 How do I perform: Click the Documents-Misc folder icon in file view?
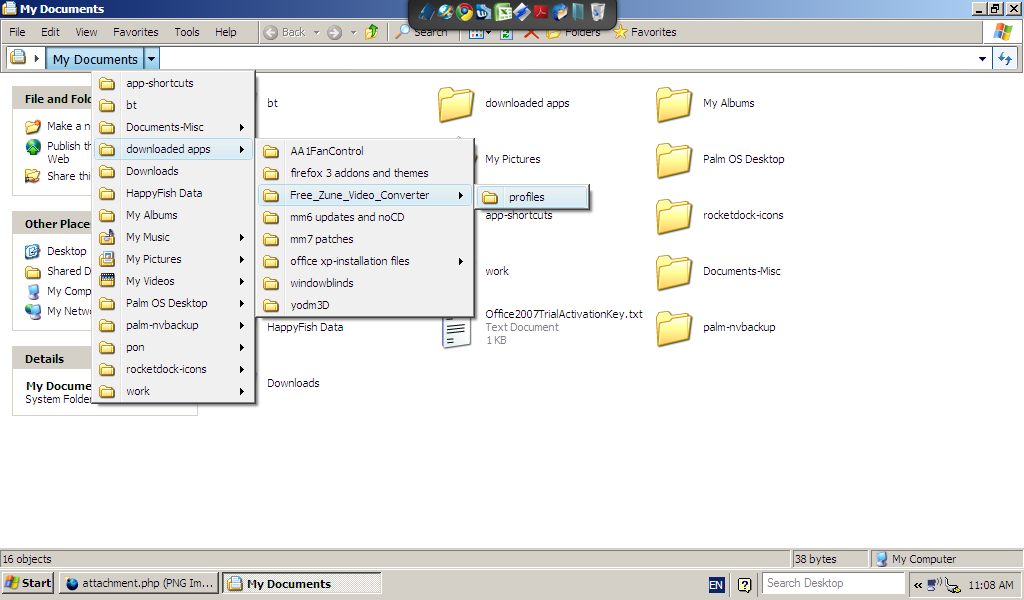click(x=674, y=272)
